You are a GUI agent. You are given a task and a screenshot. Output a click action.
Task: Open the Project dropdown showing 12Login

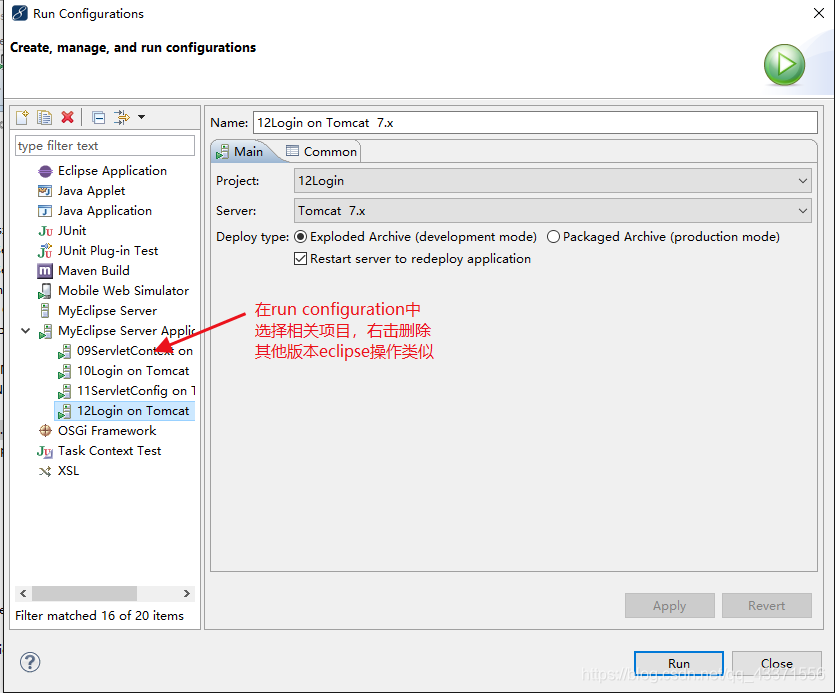(x=553, y=181)
